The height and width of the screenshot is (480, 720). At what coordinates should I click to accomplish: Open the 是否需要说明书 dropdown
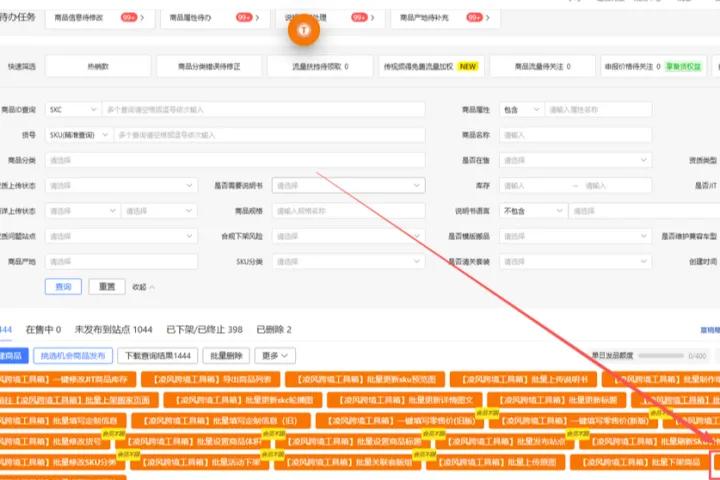coord(349,185)
